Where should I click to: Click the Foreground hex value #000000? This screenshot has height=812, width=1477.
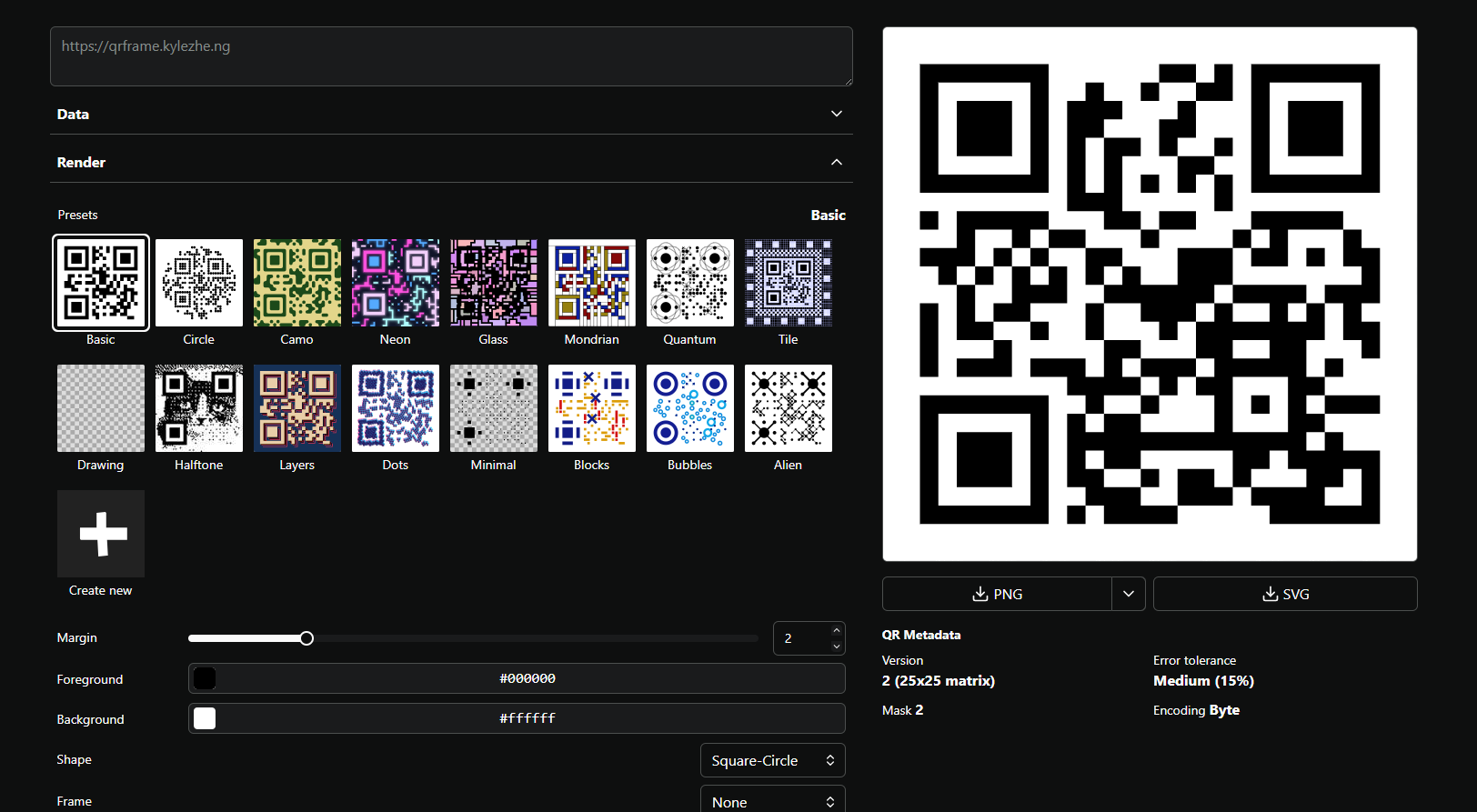click(x=527, y=678)
